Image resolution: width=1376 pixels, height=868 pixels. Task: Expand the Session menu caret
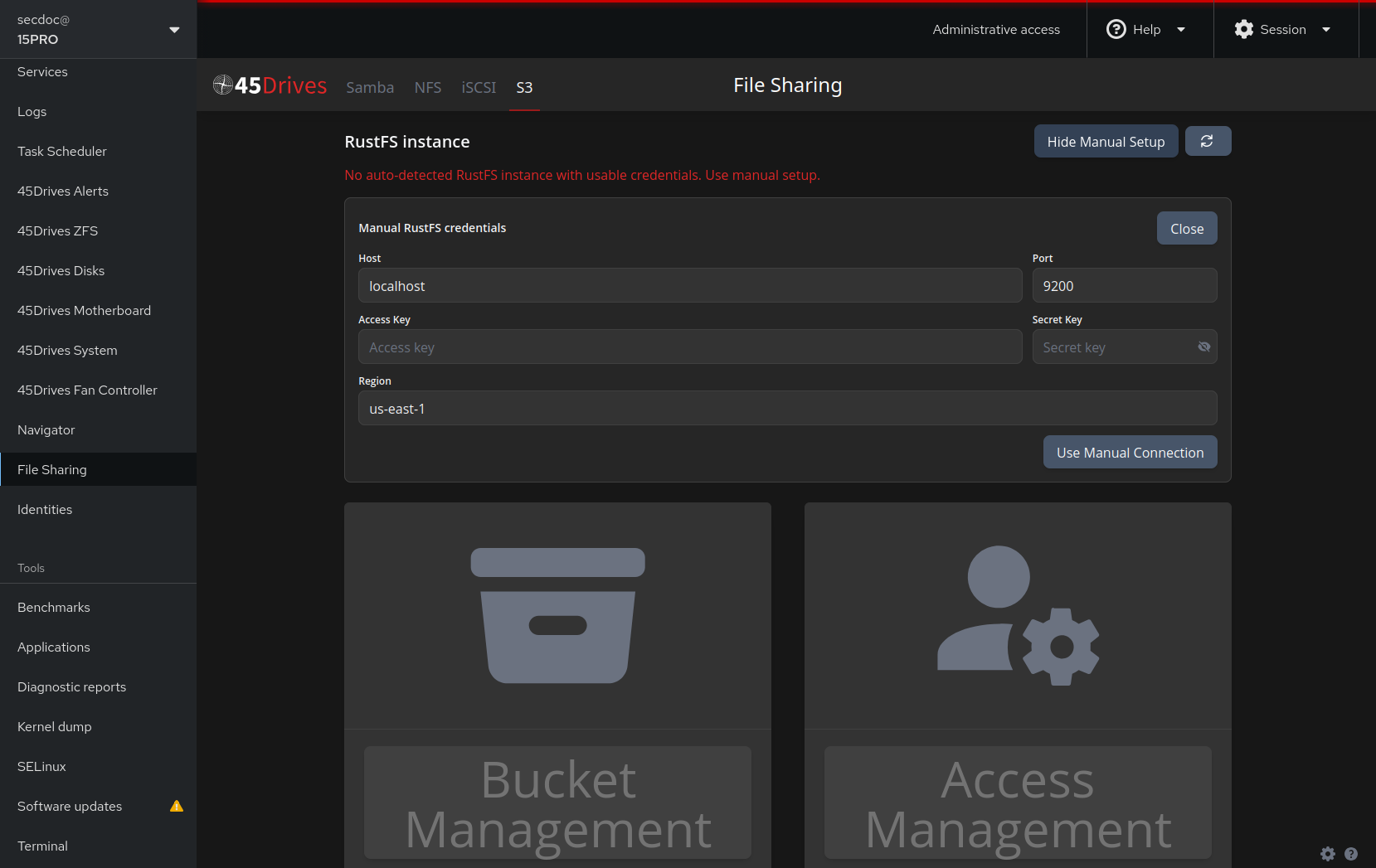1326,30
